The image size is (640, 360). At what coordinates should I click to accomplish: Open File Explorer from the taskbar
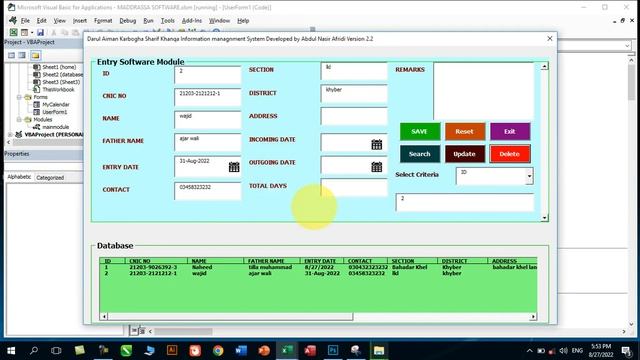tap(379, 350)
